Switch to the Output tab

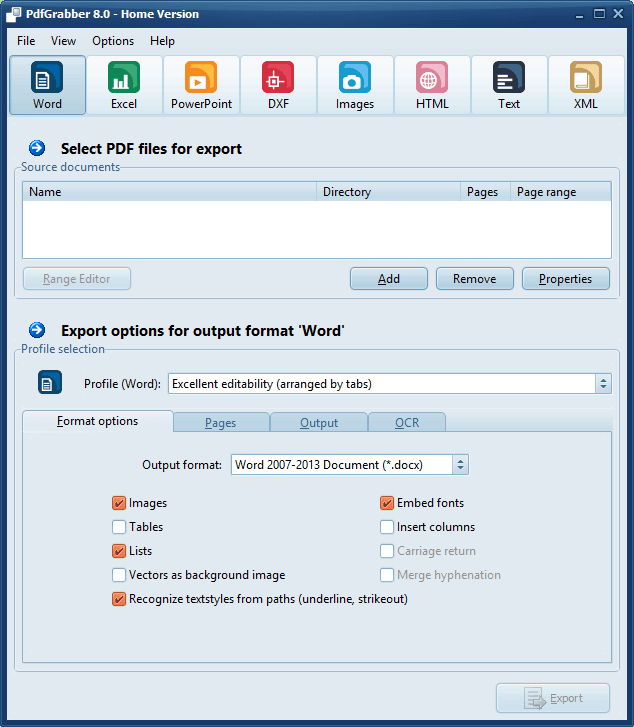click(319, 422)
